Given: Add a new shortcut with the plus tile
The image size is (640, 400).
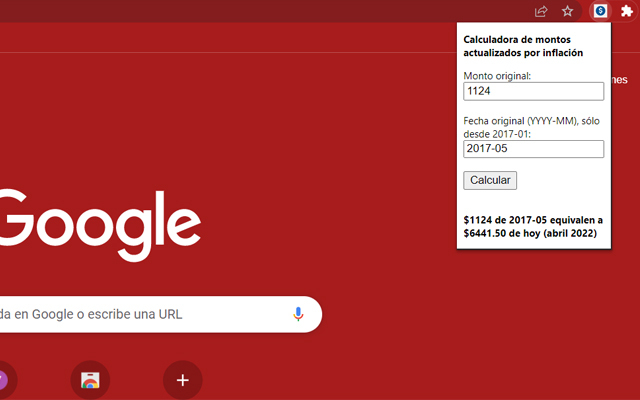Looking at the screenshot, I should pos(182,380).
